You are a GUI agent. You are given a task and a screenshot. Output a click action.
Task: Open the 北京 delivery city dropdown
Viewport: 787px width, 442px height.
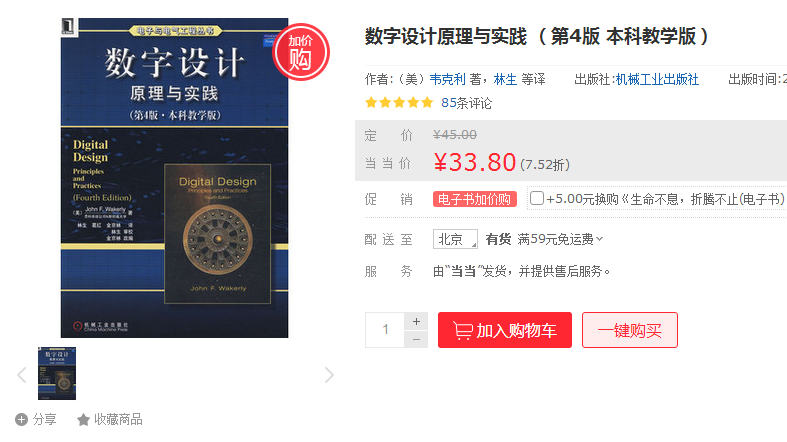point(455,239)
